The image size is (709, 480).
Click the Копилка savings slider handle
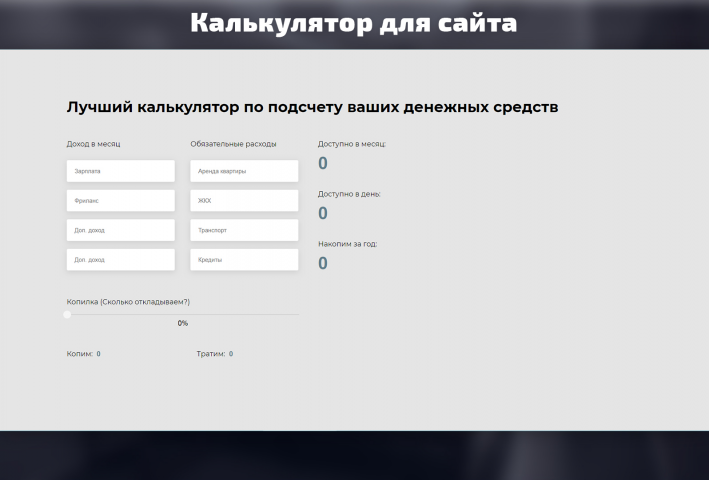pos(67,315)
